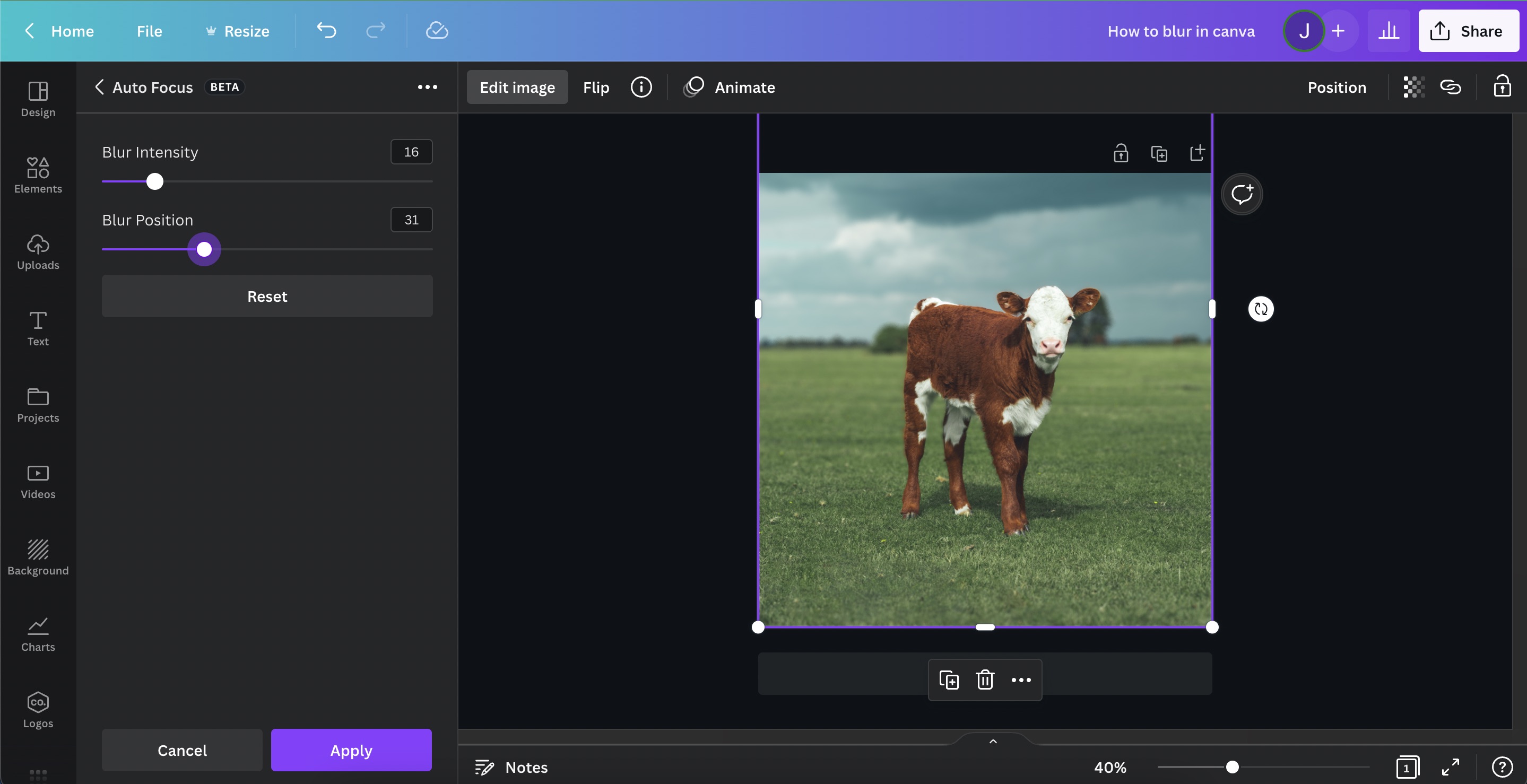Screen dimensions: 1527x784
Task: Open the Background panel
Action: point(37,556)
